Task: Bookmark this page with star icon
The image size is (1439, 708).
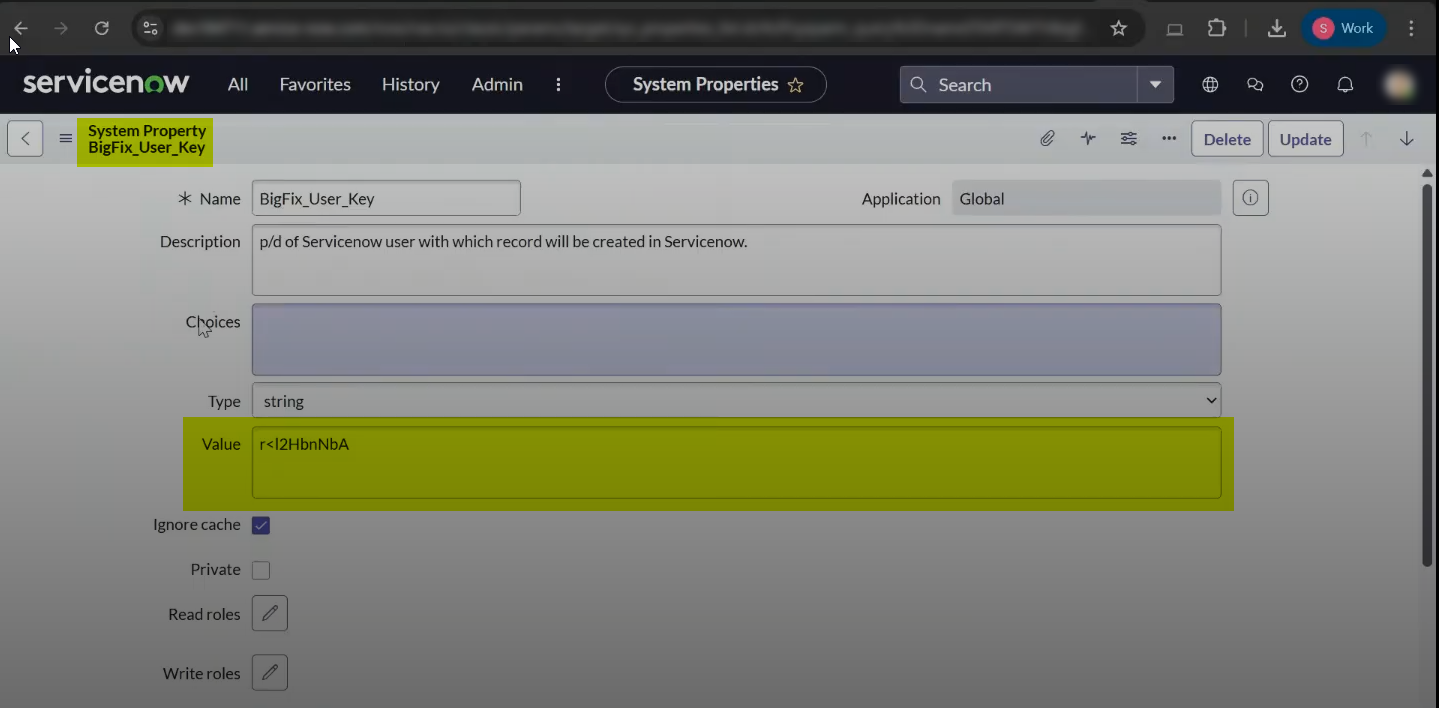Action: [x=1119, y=28]
